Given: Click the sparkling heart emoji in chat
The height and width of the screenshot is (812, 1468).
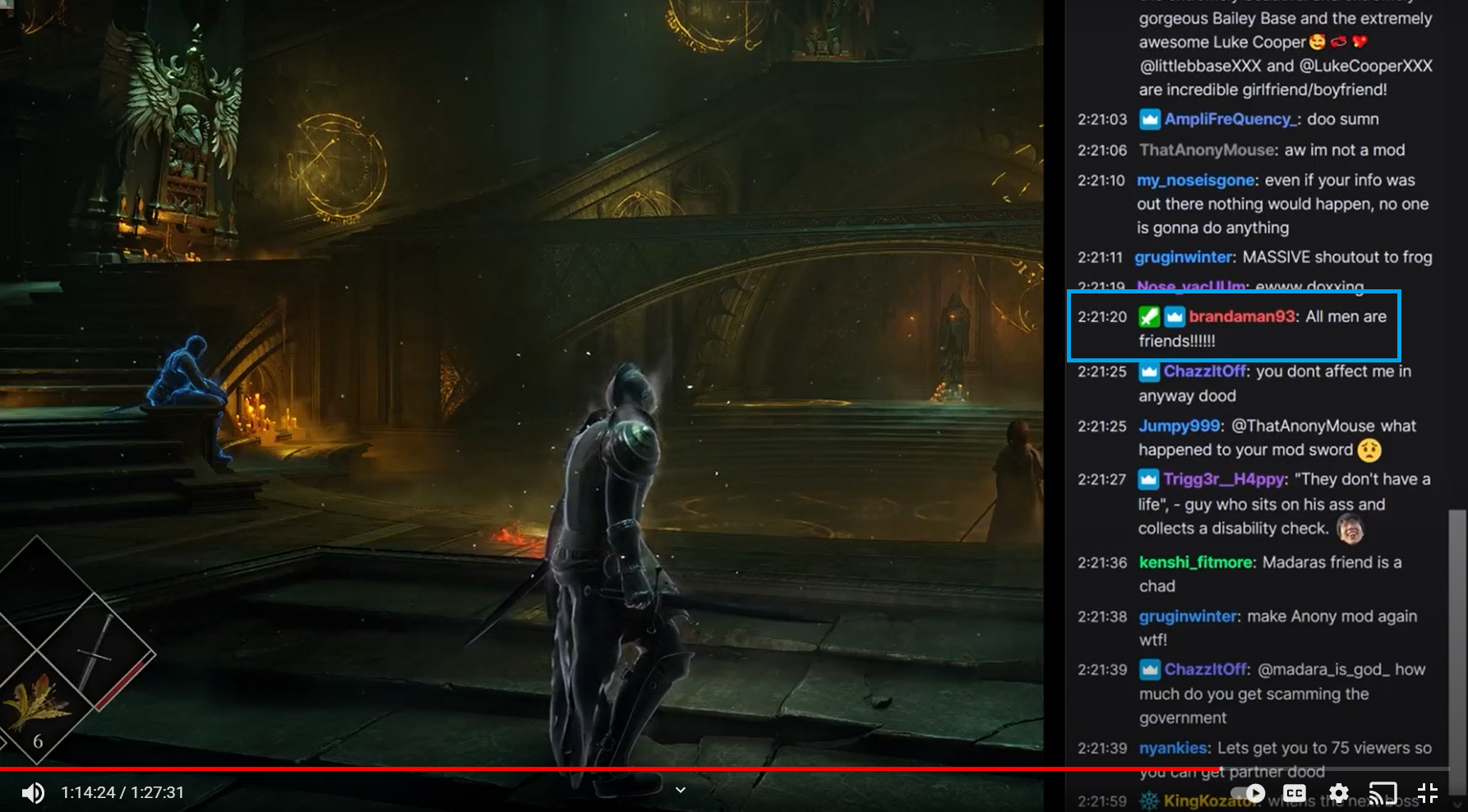Looking at the screenshot, I should click(1360, 42).
